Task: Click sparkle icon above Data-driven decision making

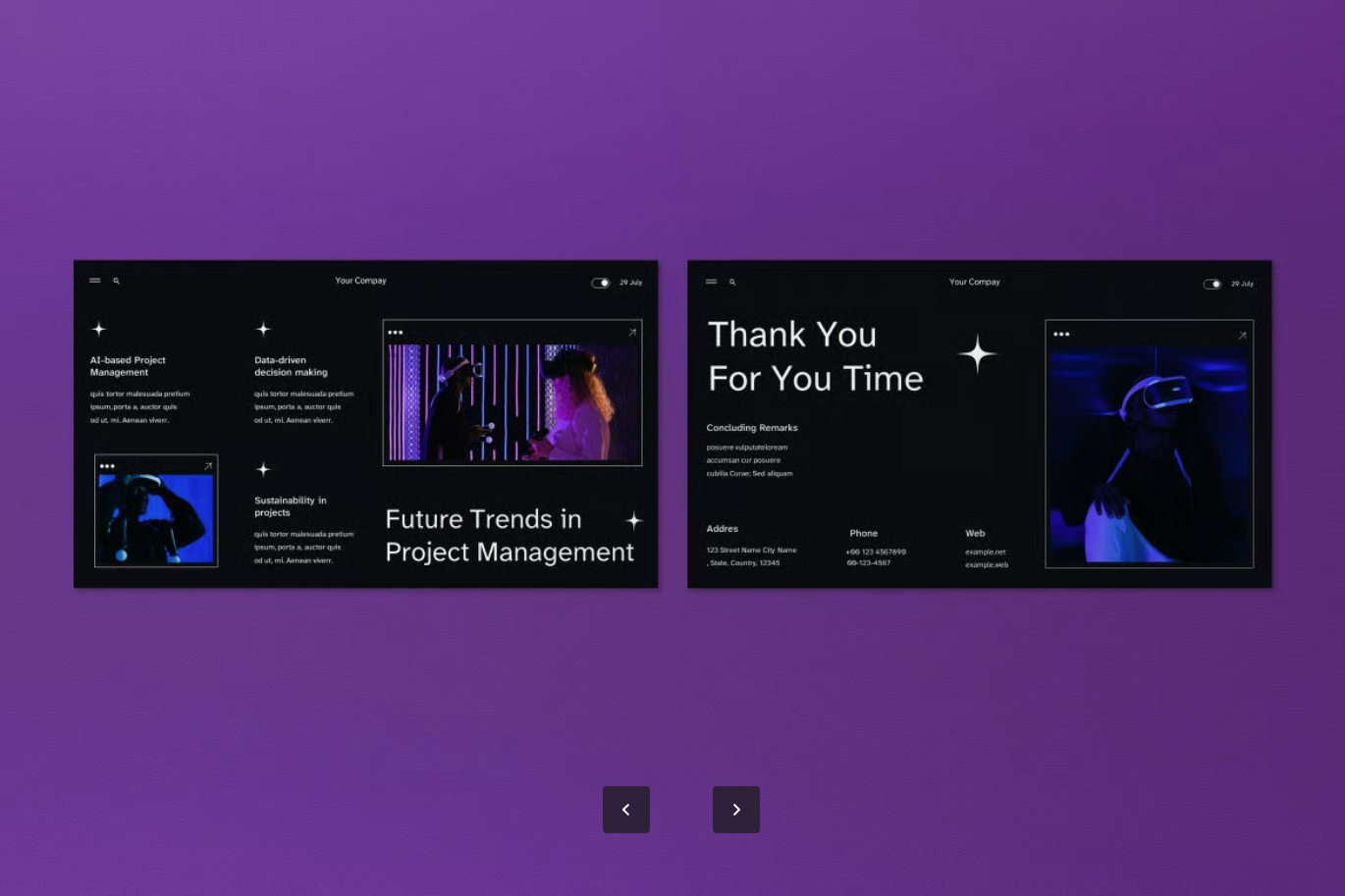Action: pos(263,329)
